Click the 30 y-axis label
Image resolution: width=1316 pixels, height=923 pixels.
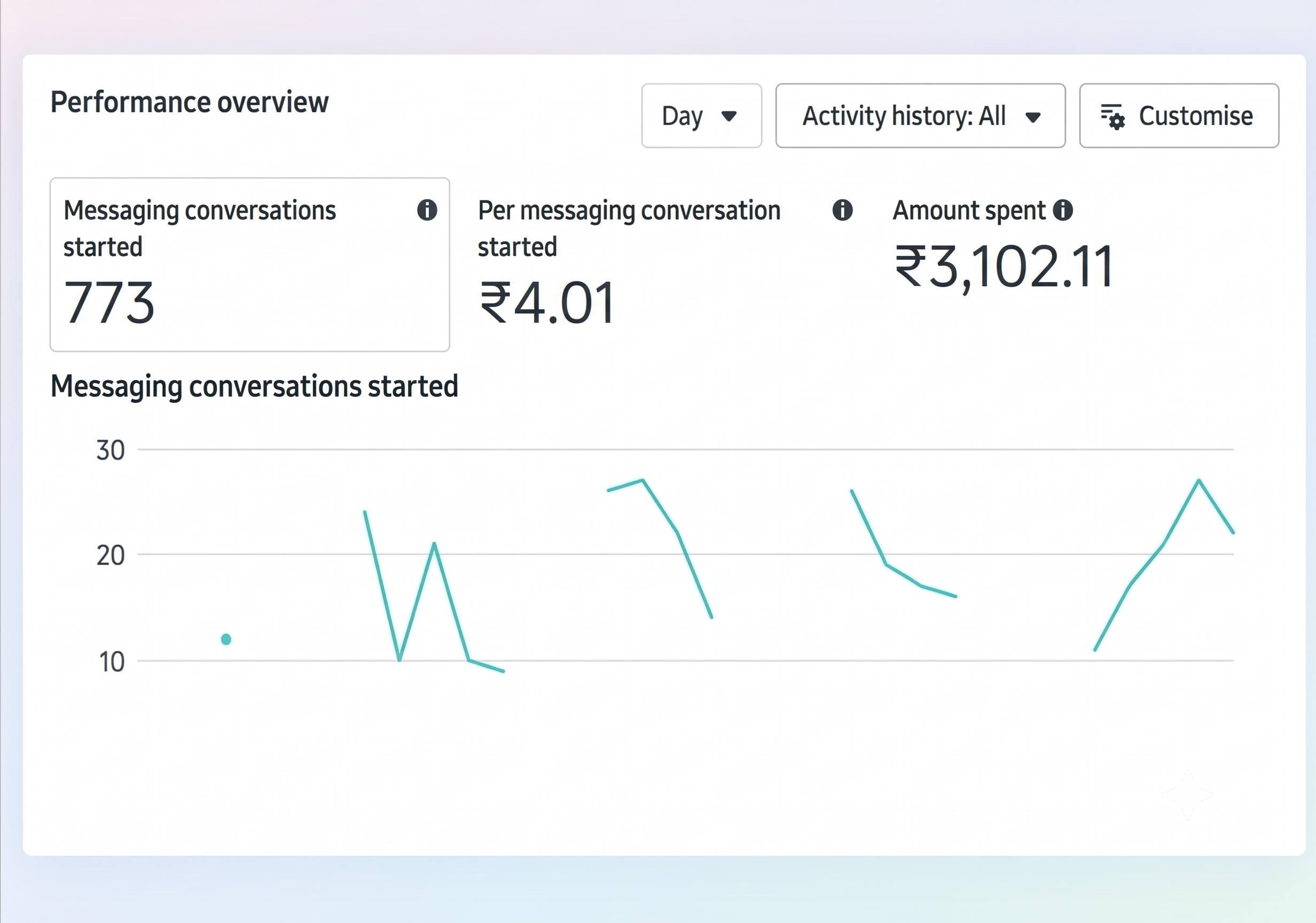tap(111, 450)
